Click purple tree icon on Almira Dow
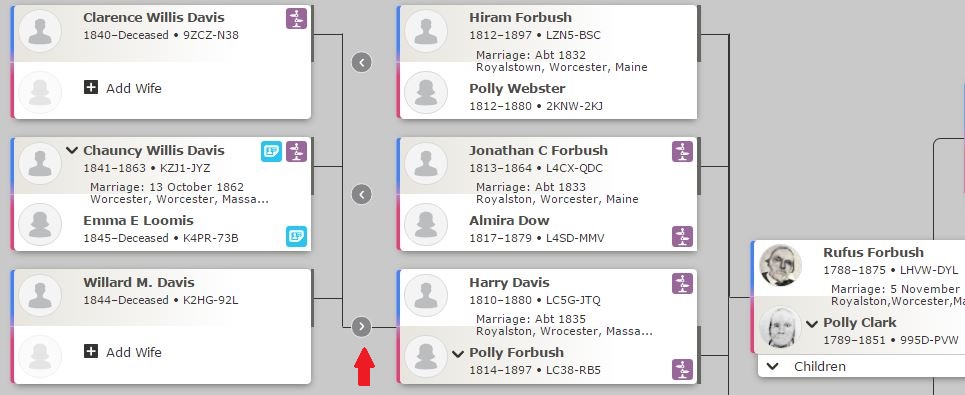This screenshot has height=395, width=965. point(682,236)
